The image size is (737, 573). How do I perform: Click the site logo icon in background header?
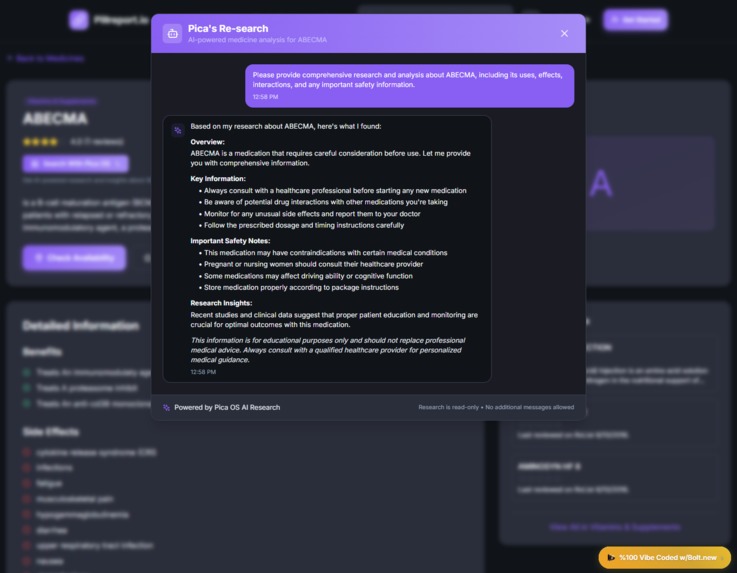pyautogui.click(x=78, y=20)
